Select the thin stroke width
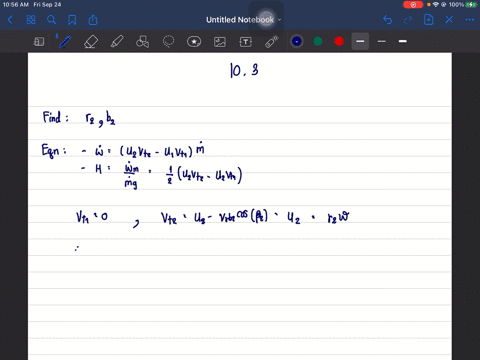Viewport: 480px width, 360px height. point(382,41)
